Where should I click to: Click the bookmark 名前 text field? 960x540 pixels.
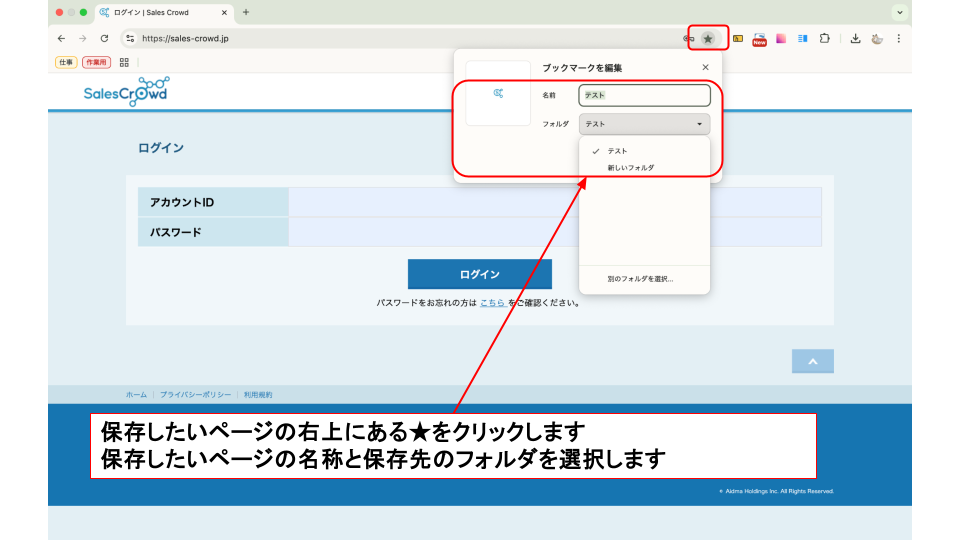pyautogui.click(x=644, y=95)
